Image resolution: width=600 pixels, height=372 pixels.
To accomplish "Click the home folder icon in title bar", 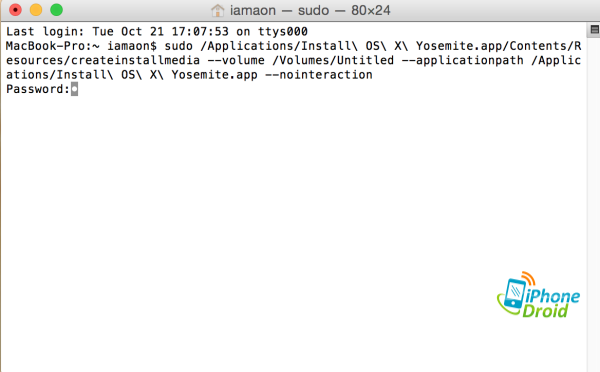I will pyautogui.click(x=217, y=10).
